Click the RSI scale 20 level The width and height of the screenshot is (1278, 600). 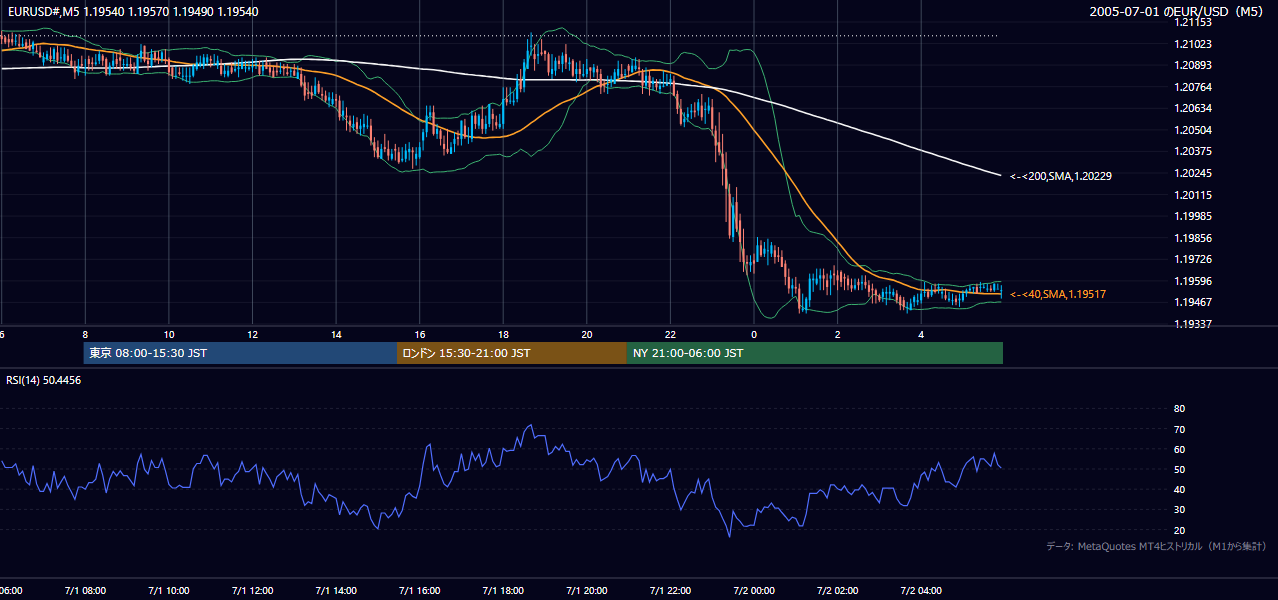pyautogui.click(x=1180, y=530)
